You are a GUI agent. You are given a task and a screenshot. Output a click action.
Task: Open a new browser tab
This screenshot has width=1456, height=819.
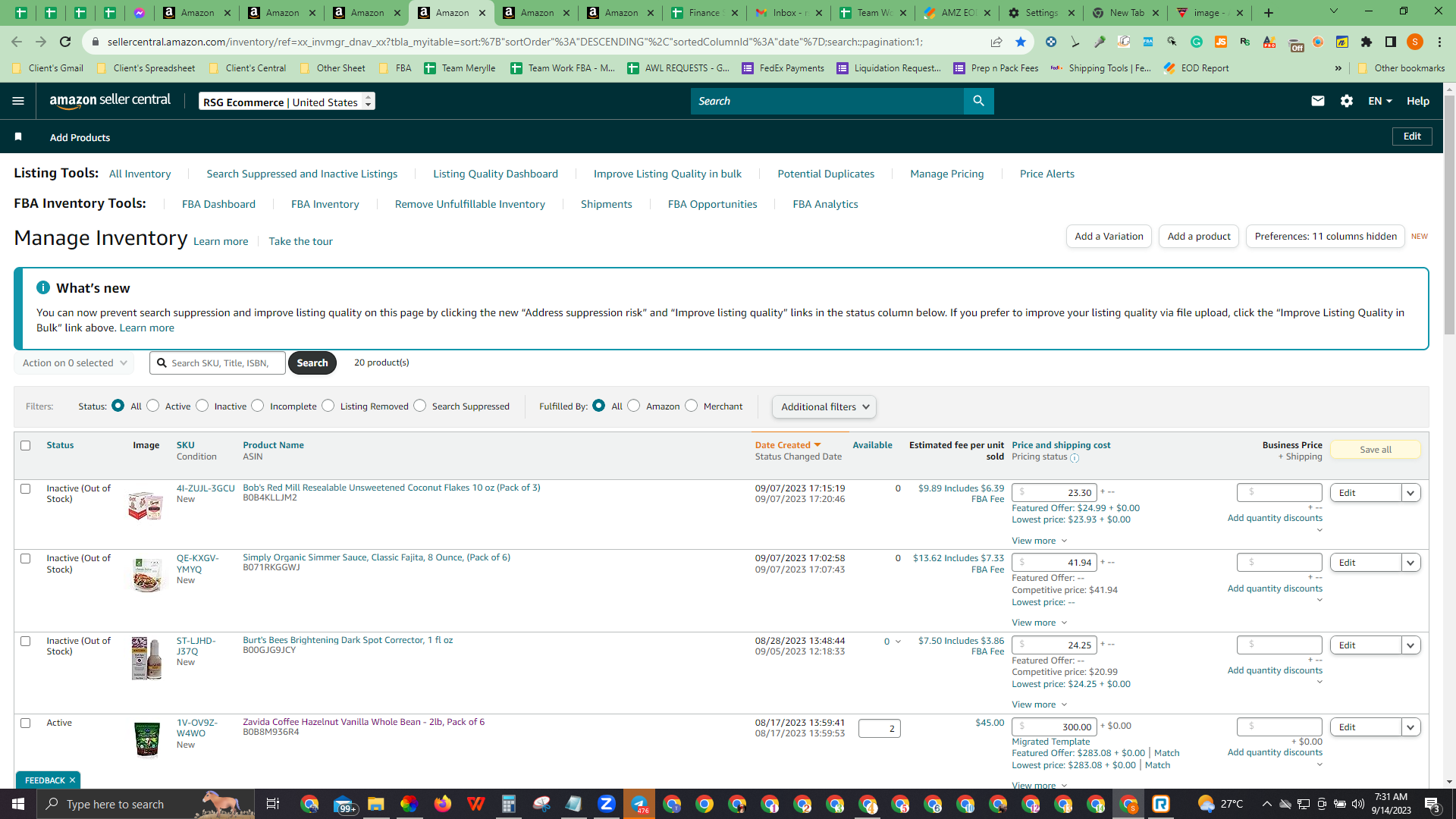coord(1269,13)
